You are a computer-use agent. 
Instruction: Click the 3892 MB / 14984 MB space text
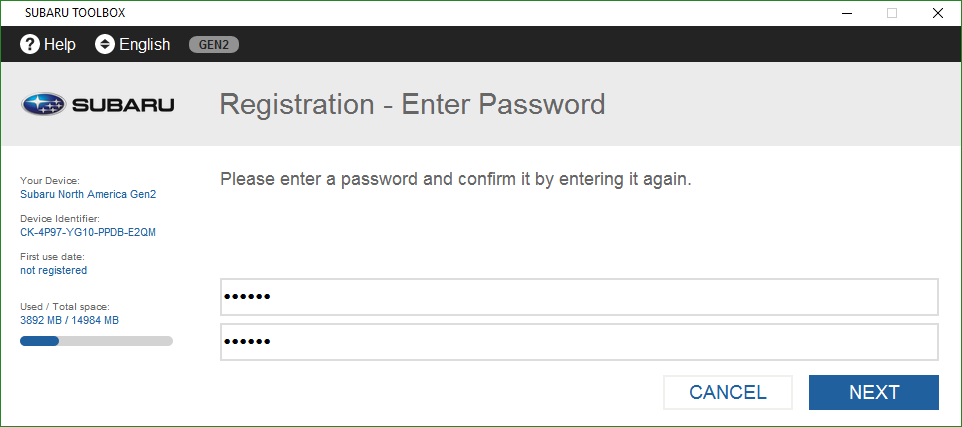[69, 320]
